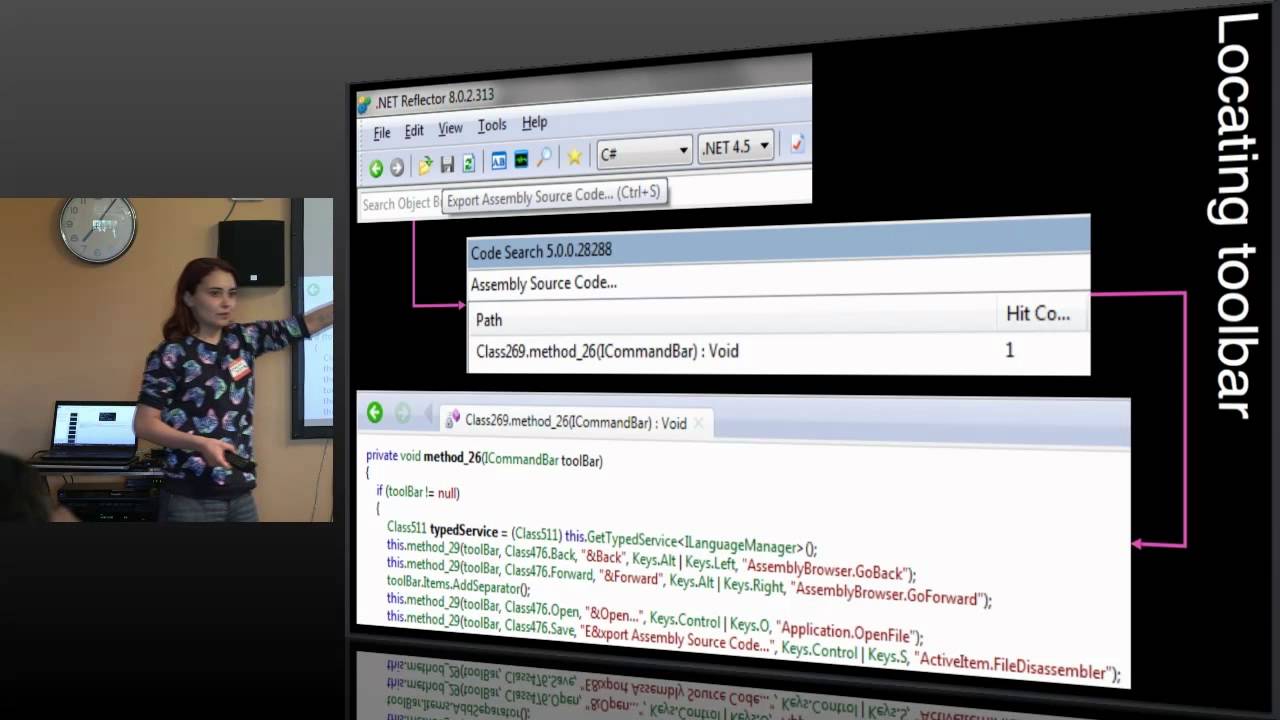Click the "E&xport Assembly Source Code..." string
The height and width of the screenshot is (720, 1280).
click(678, 640)
